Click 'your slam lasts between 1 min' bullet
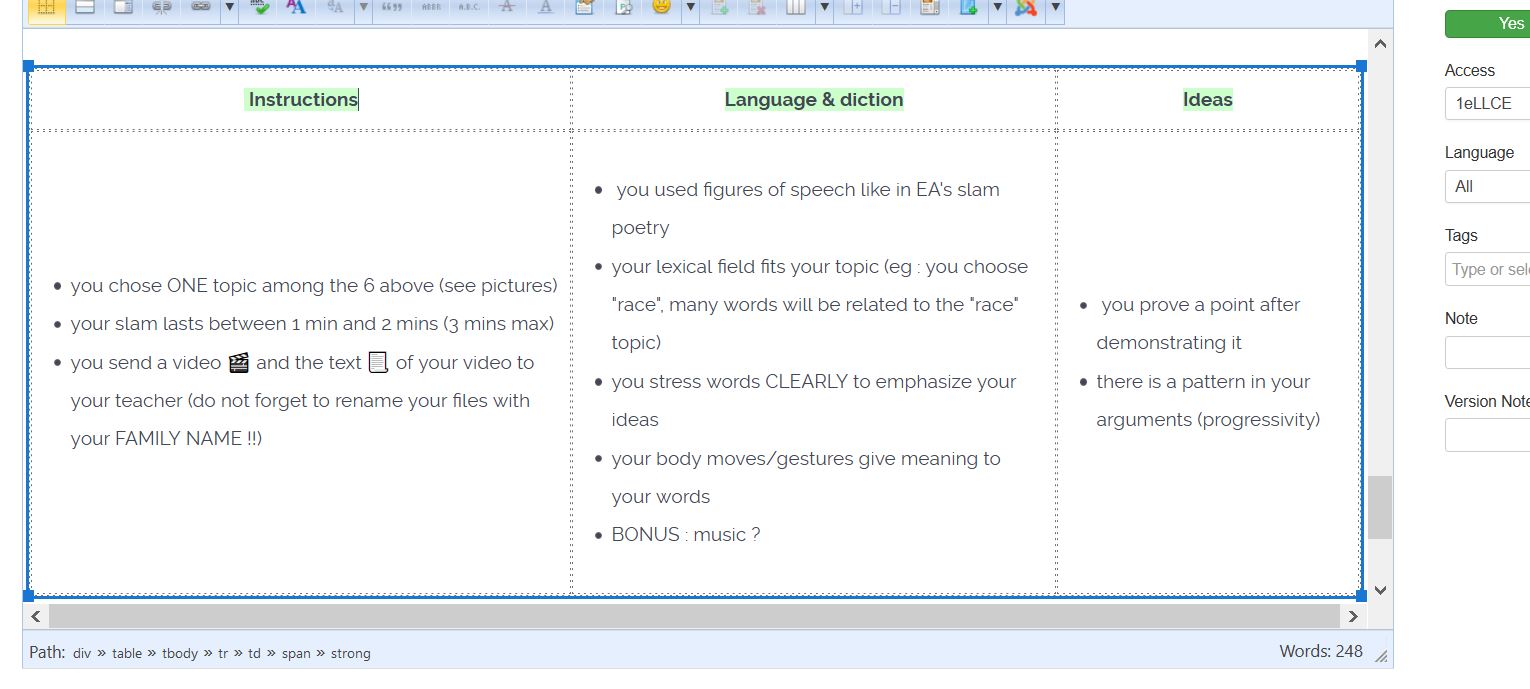The width and height of the screenshot is (1530, 689). (312, 324)
